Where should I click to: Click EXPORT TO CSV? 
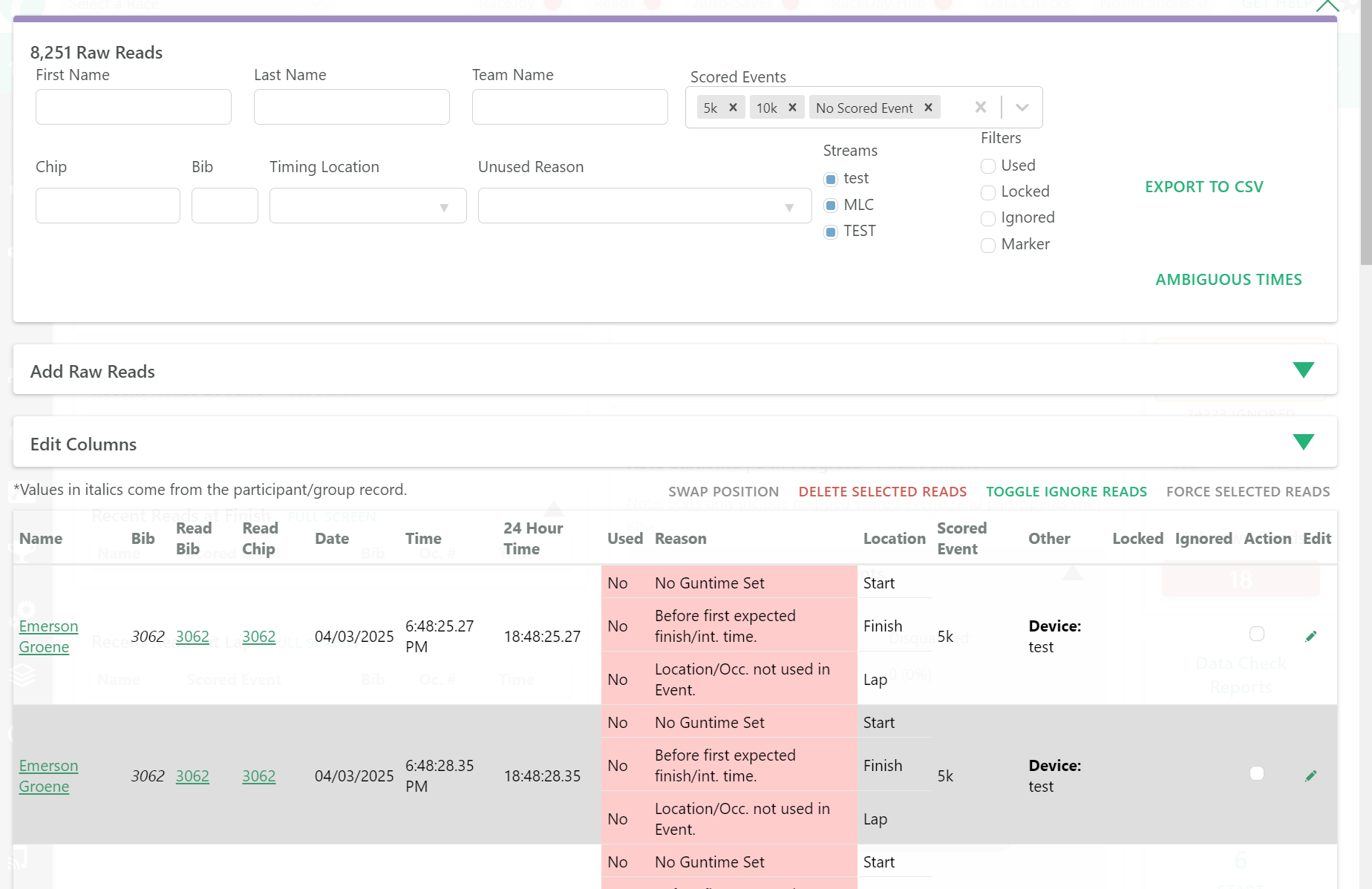click(x=1203, y=187)
